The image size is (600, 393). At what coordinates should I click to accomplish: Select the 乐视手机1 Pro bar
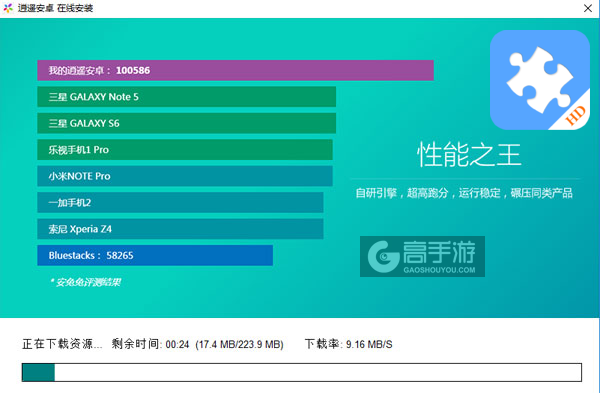[185, 150]
